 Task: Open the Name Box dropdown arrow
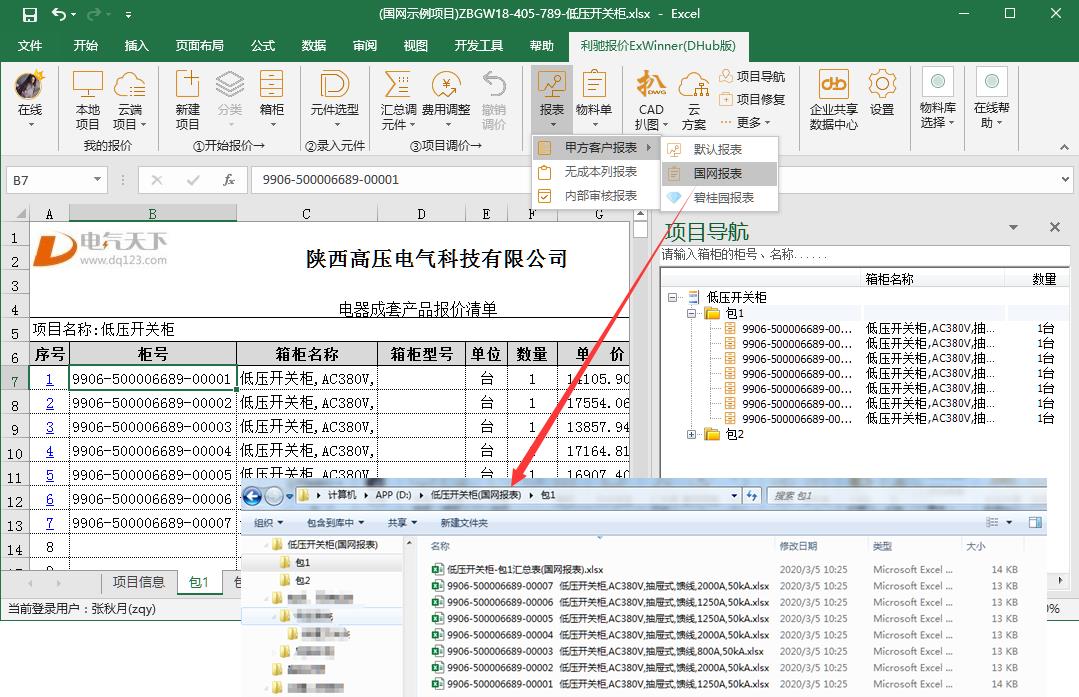tap(98, 180)
